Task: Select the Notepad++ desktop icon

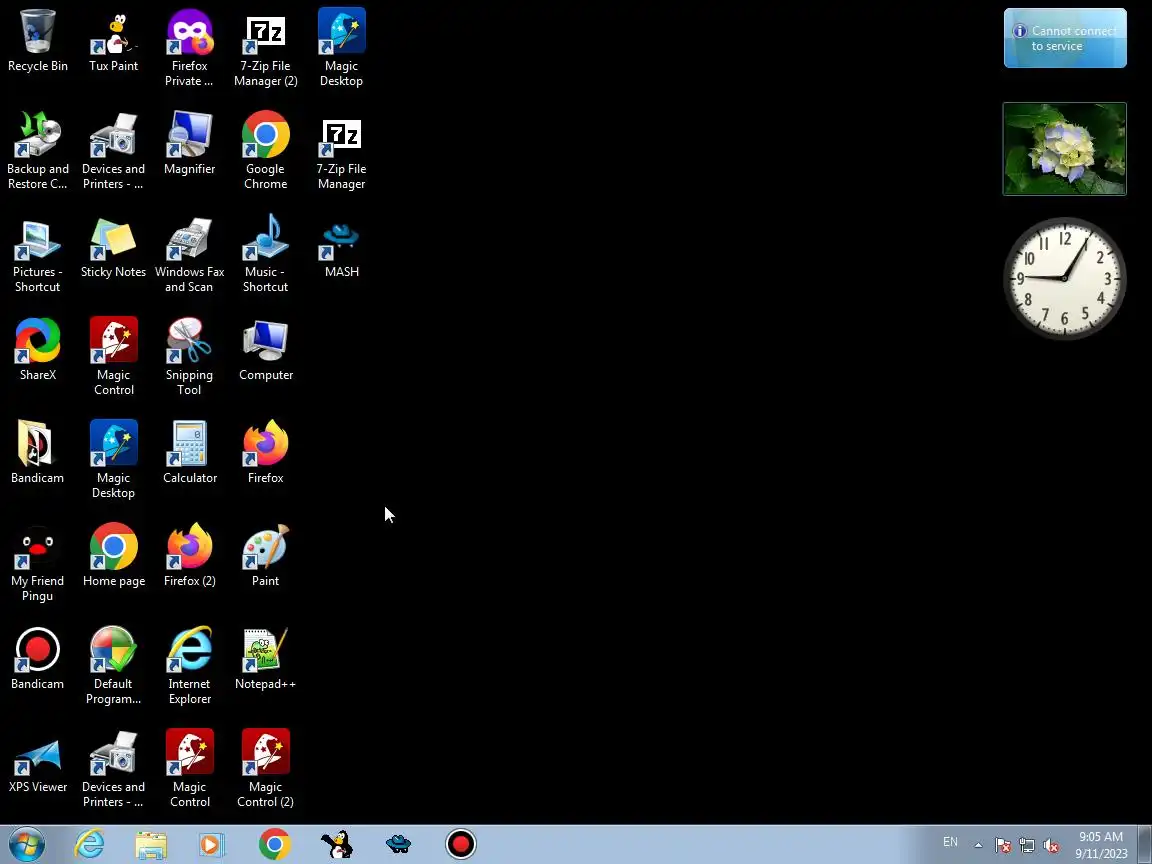Action: [x=265, y=658]
